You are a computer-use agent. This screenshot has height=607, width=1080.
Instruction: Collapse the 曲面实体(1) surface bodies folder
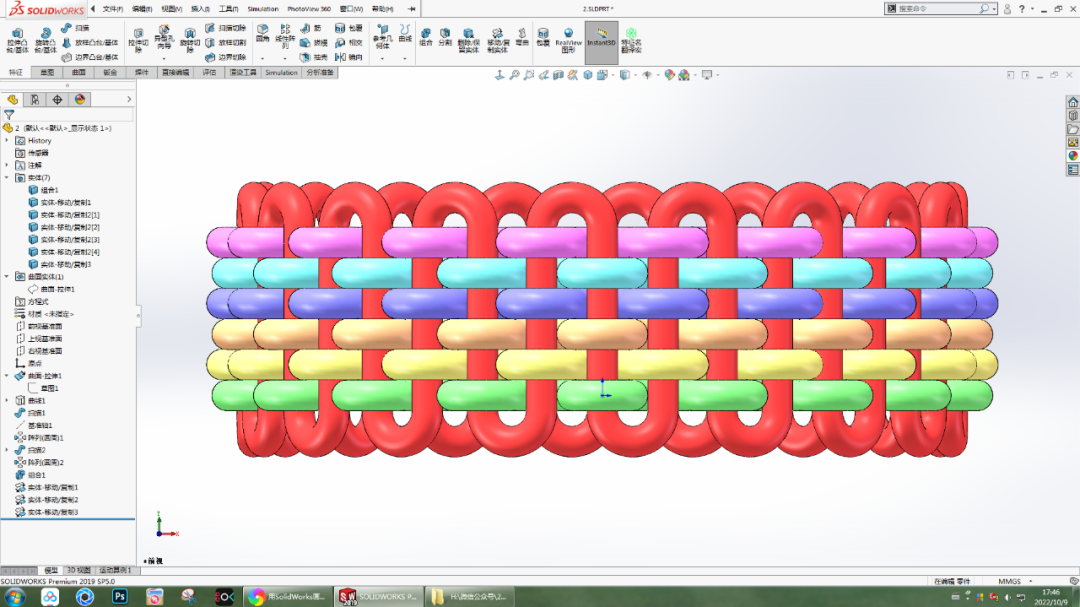[7, 277]
